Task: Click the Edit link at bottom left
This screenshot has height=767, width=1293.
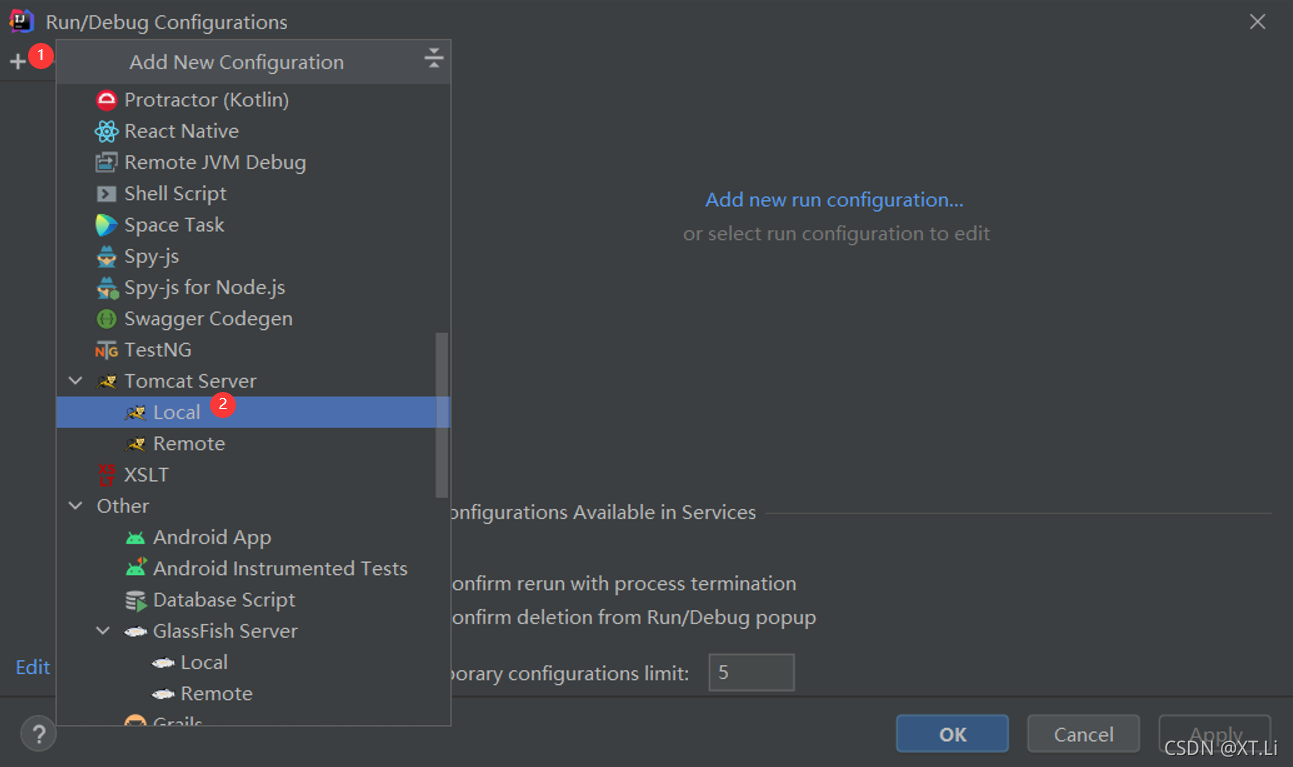Action: [33, 667]
